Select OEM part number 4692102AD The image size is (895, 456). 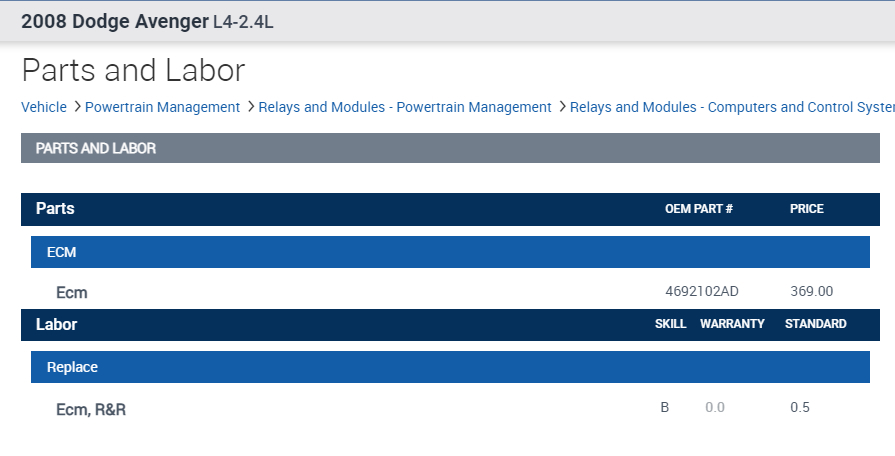(701, 292)
